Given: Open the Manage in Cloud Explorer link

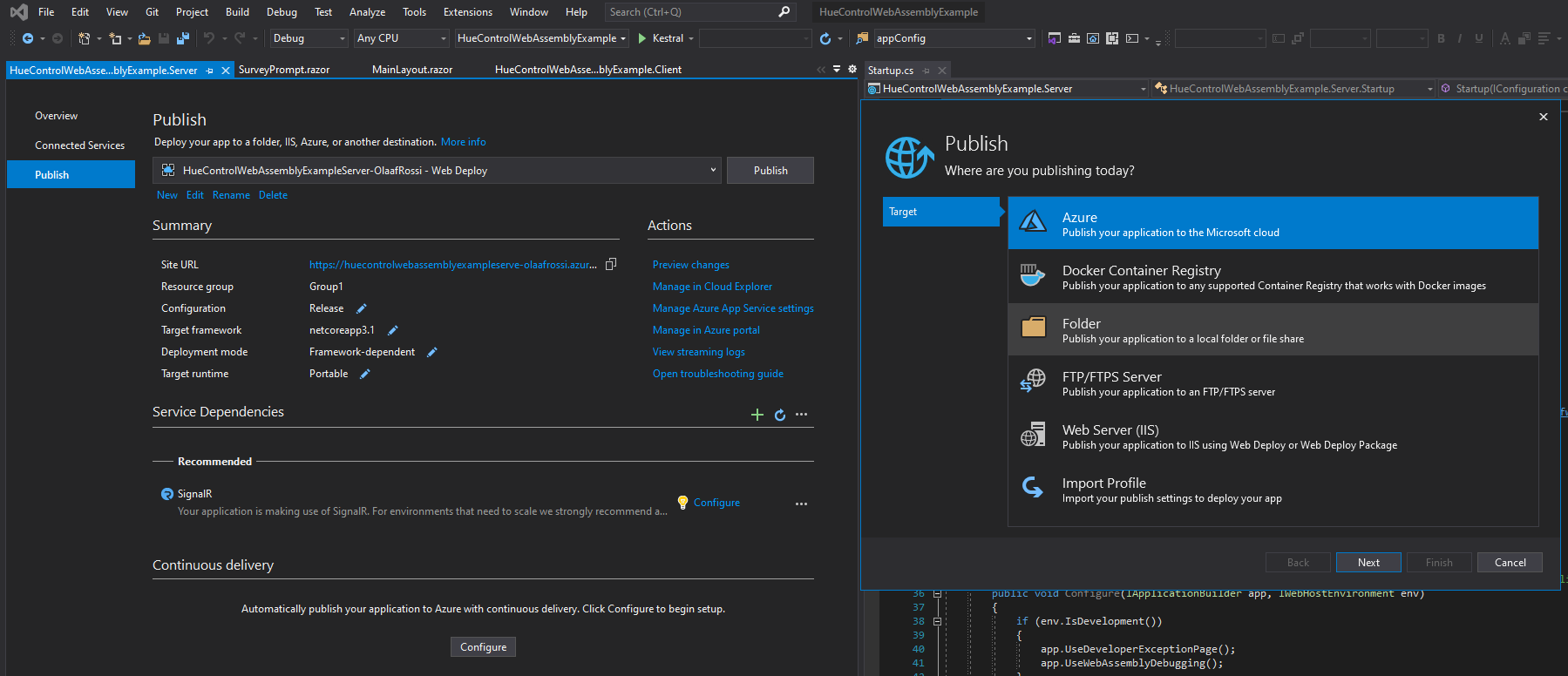Looking at the screenshot, I should (x=712, y=287).
